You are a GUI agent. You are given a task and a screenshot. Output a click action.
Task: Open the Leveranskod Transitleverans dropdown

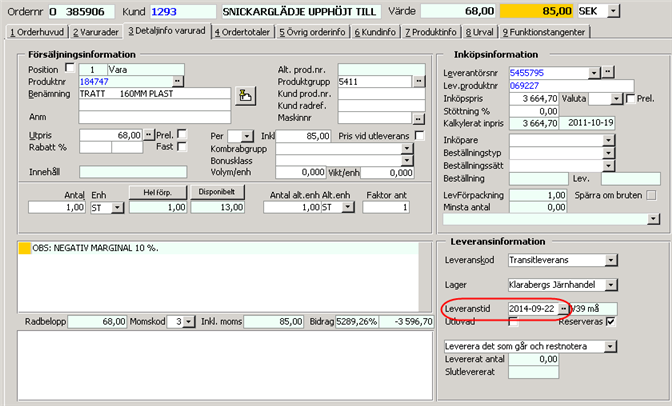[611, 260]
